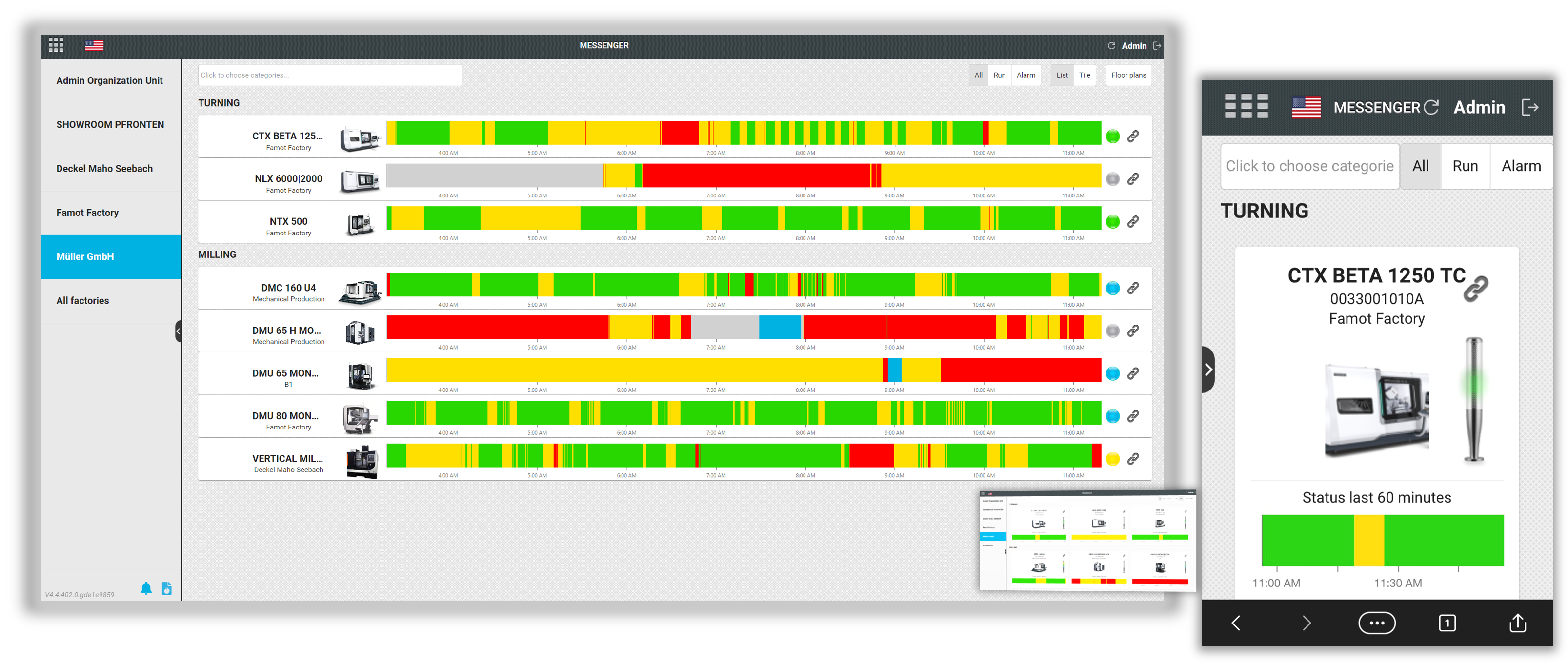This screenshot has height=663, width=1568.
Task: Open the Floor plans button
Action: pos(1128,76)
